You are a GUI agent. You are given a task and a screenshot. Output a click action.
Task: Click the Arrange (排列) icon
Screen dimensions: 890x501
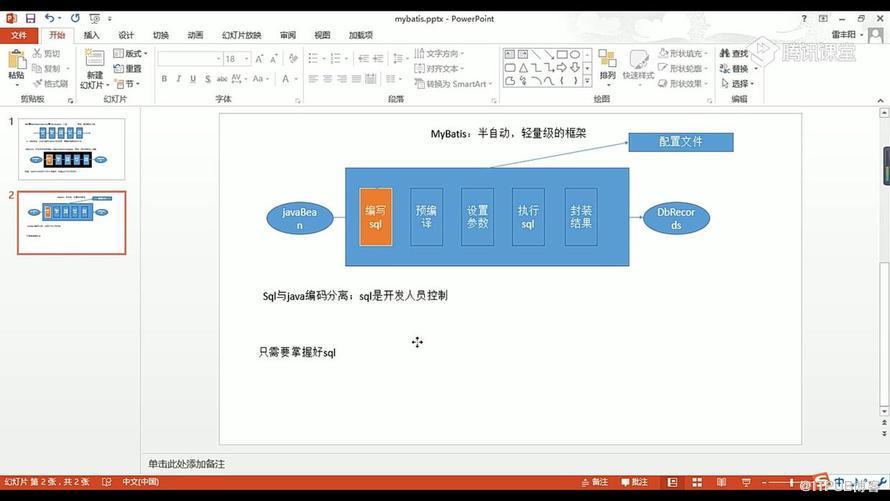(x=607, y=59)
